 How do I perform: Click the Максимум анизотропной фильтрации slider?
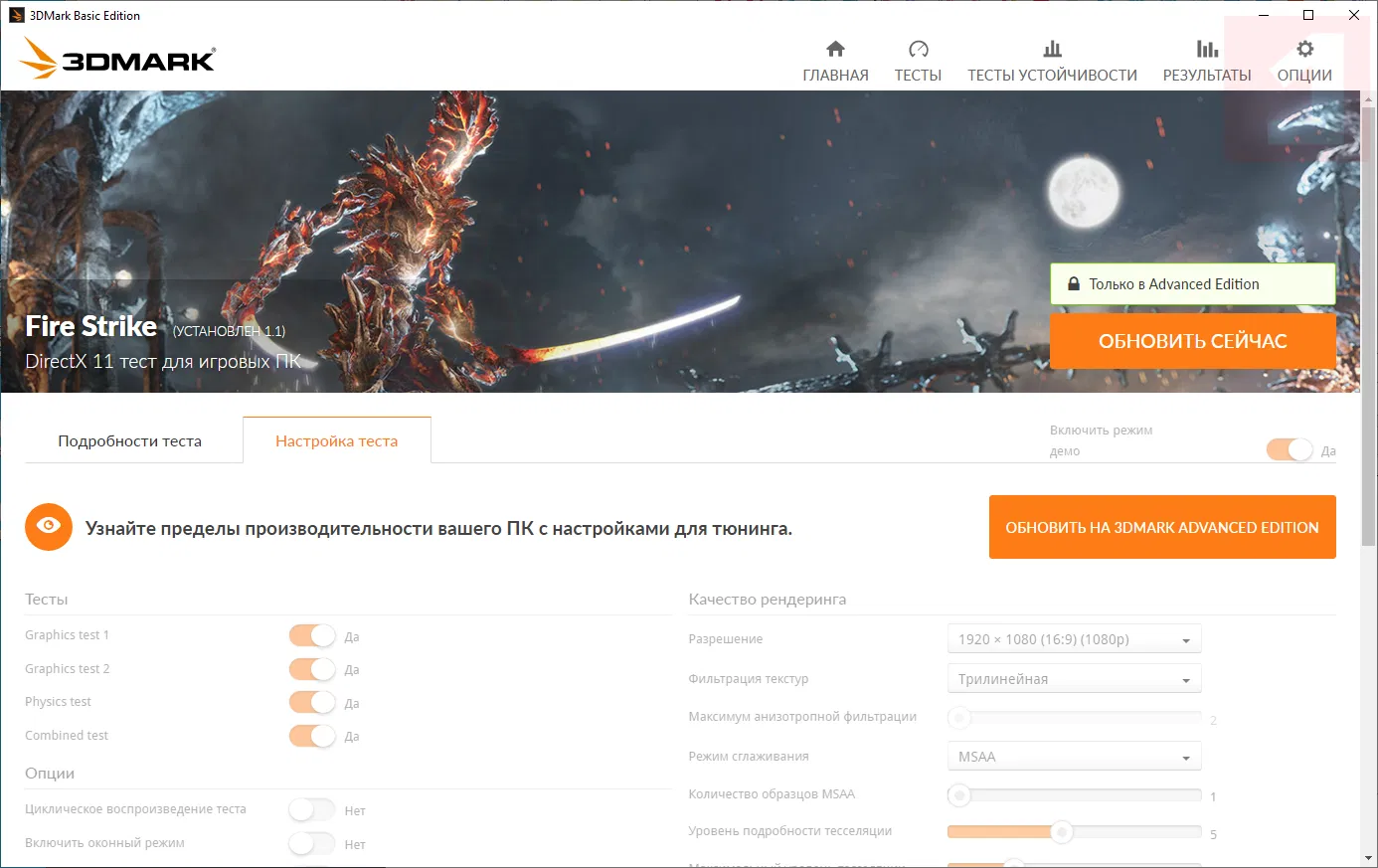[x=1075, y=717]
